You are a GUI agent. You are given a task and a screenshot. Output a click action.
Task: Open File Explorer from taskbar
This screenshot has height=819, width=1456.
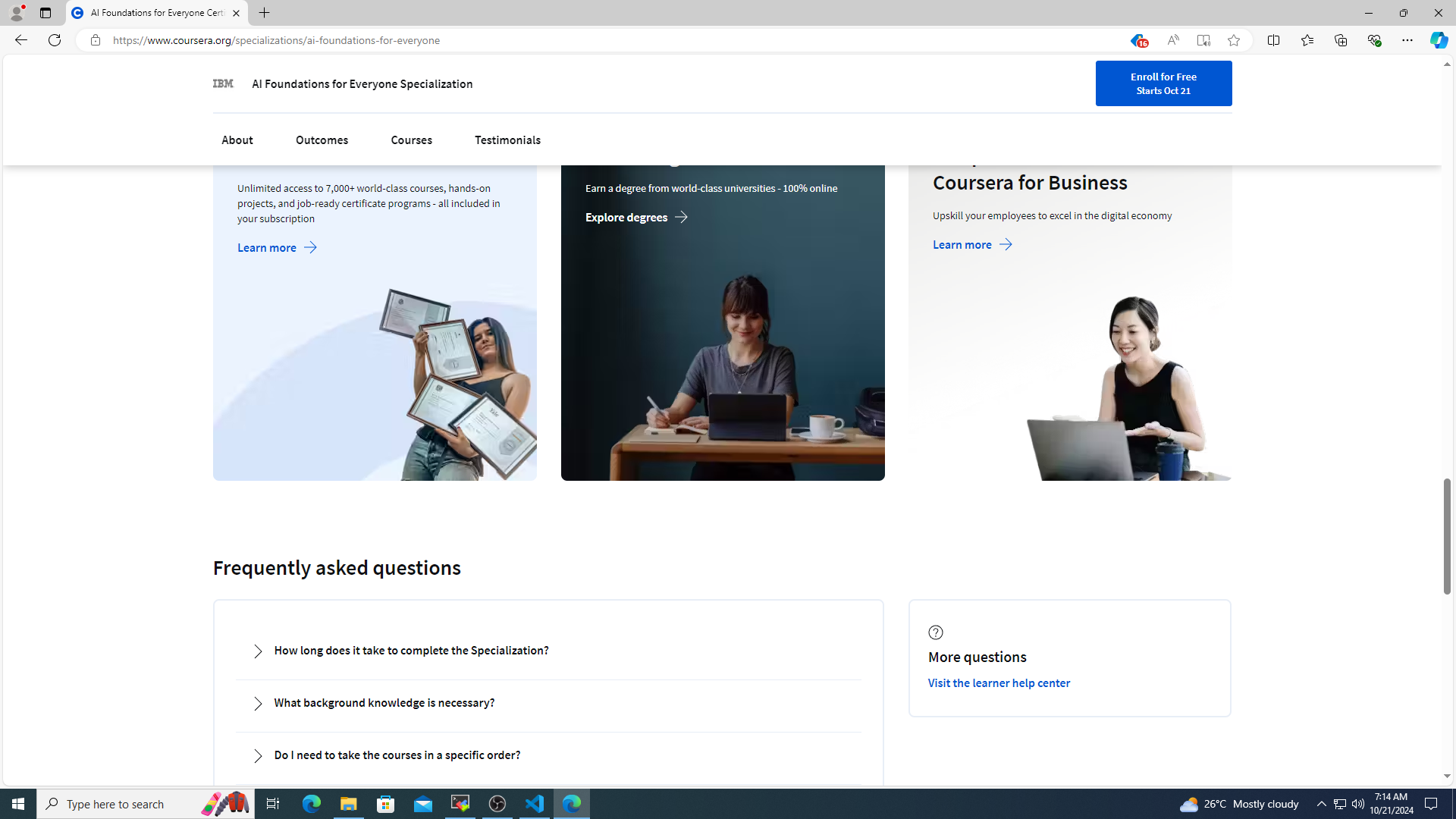[348, 804]
